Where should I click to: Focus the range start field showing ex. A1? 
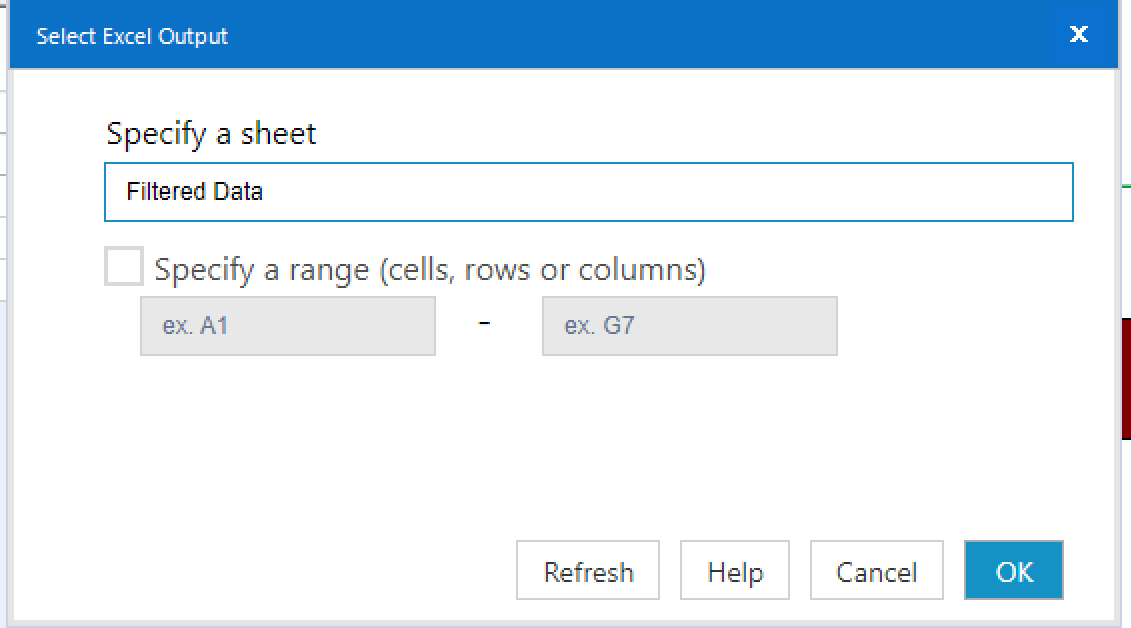coord(288,326)
